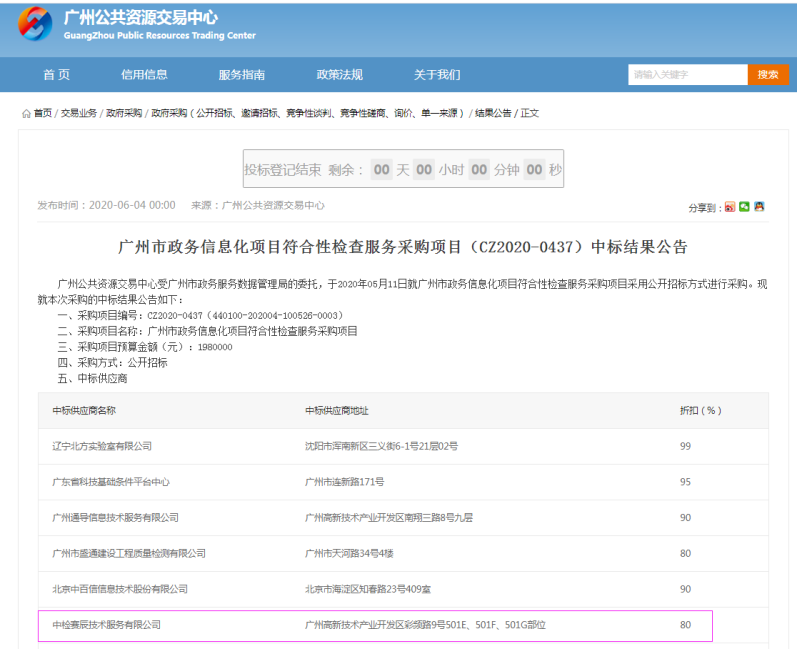Click the 中标供应商名称 column header
The height and width of the screenshot is (649, 797).
point(84,411)
